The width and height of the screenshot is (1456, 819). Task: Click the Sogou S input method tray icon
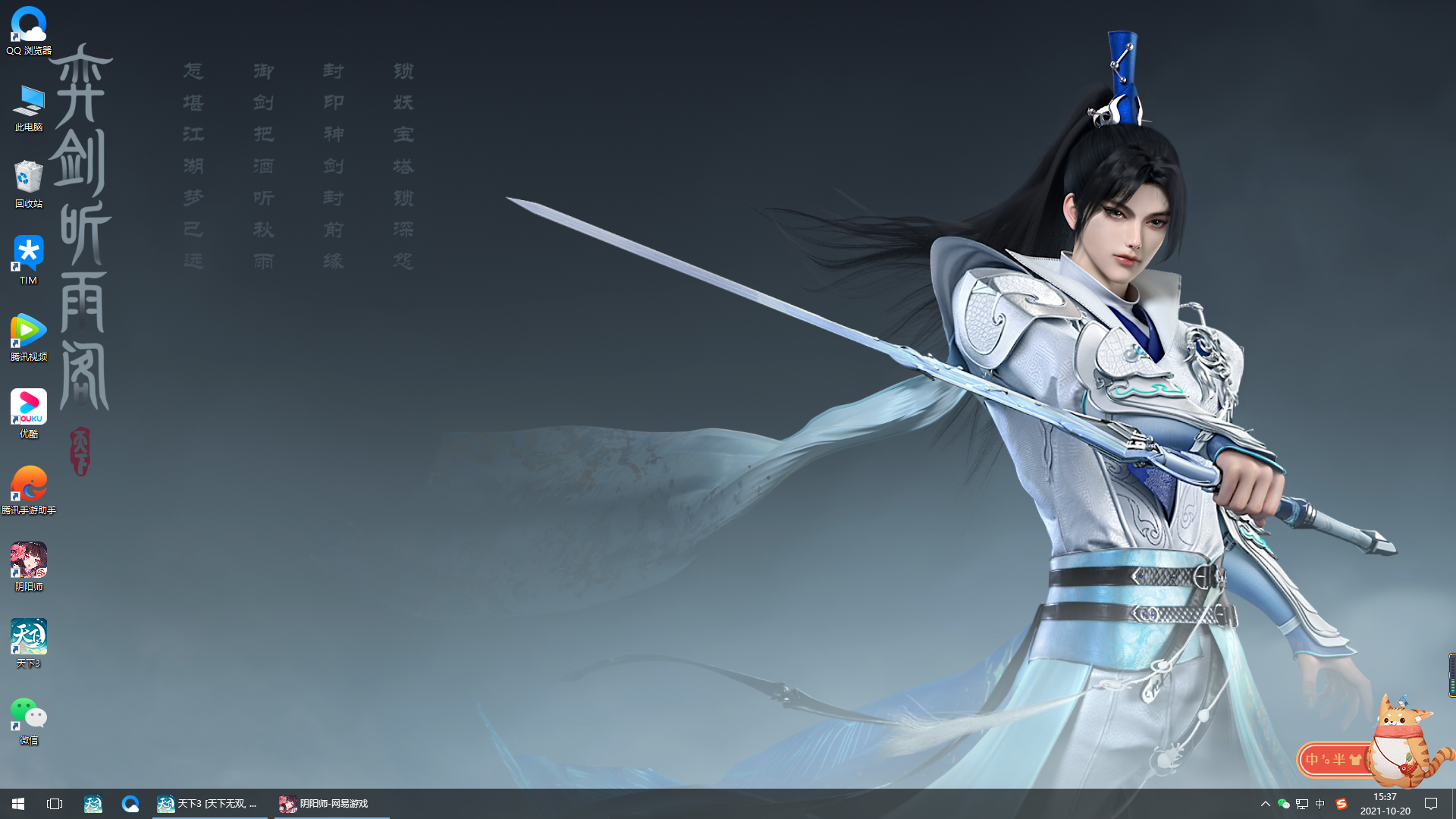[1341, 804]
